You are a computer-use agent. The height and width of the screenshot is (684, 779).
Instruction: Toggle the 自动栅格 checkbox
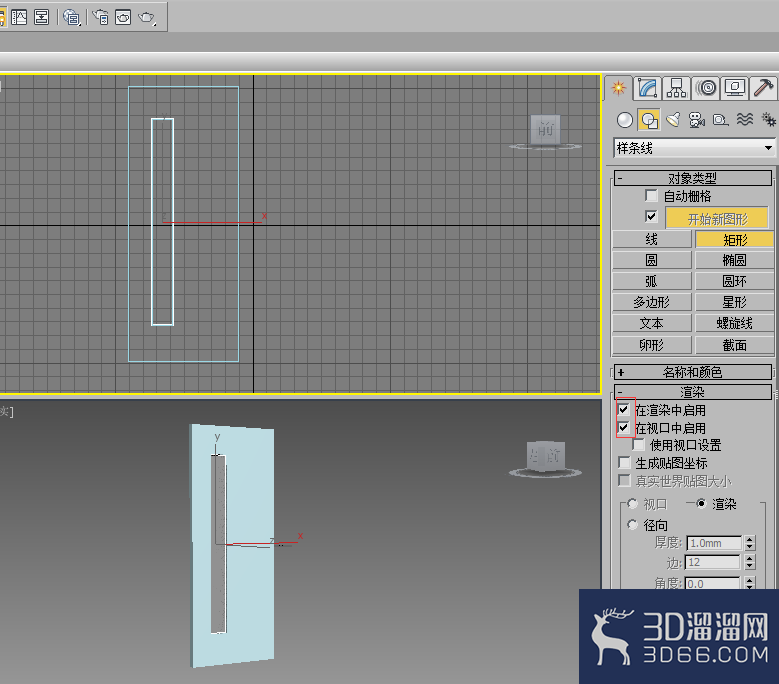[651, 196]
